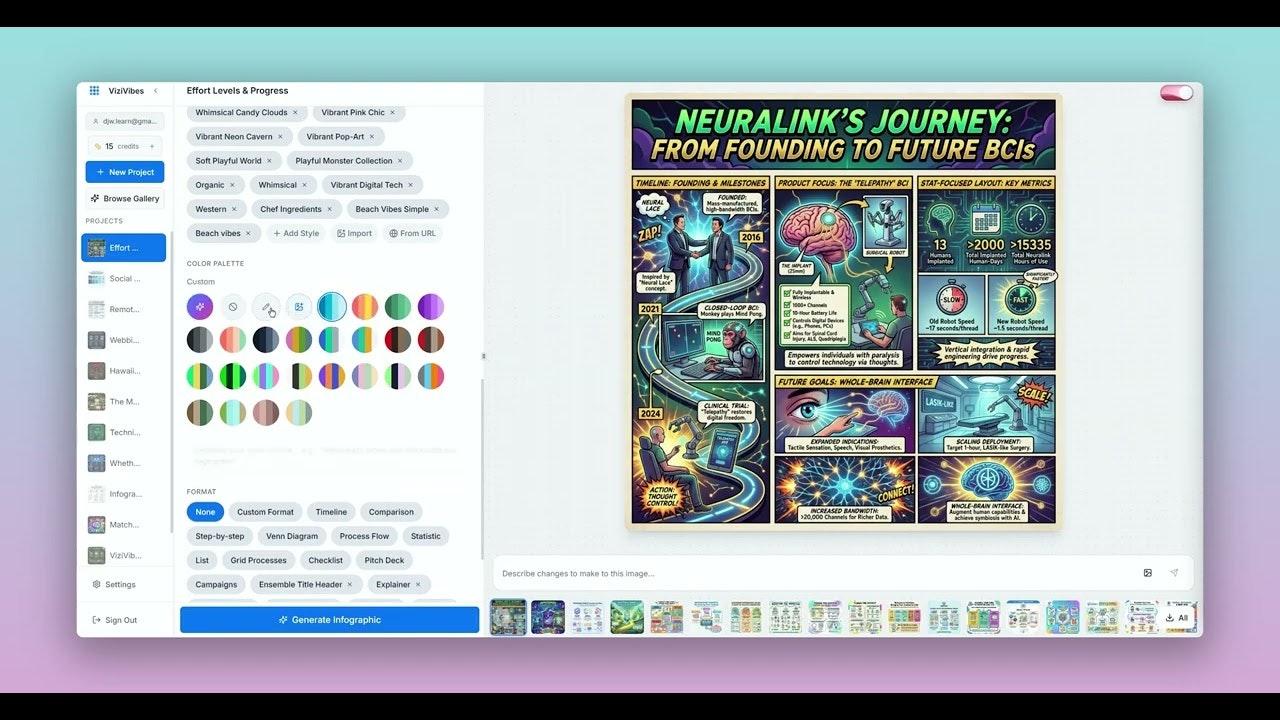This screenshot has height=720, width=1280.
Task: Select the no-palette circle icon
Action: point(233,307)
